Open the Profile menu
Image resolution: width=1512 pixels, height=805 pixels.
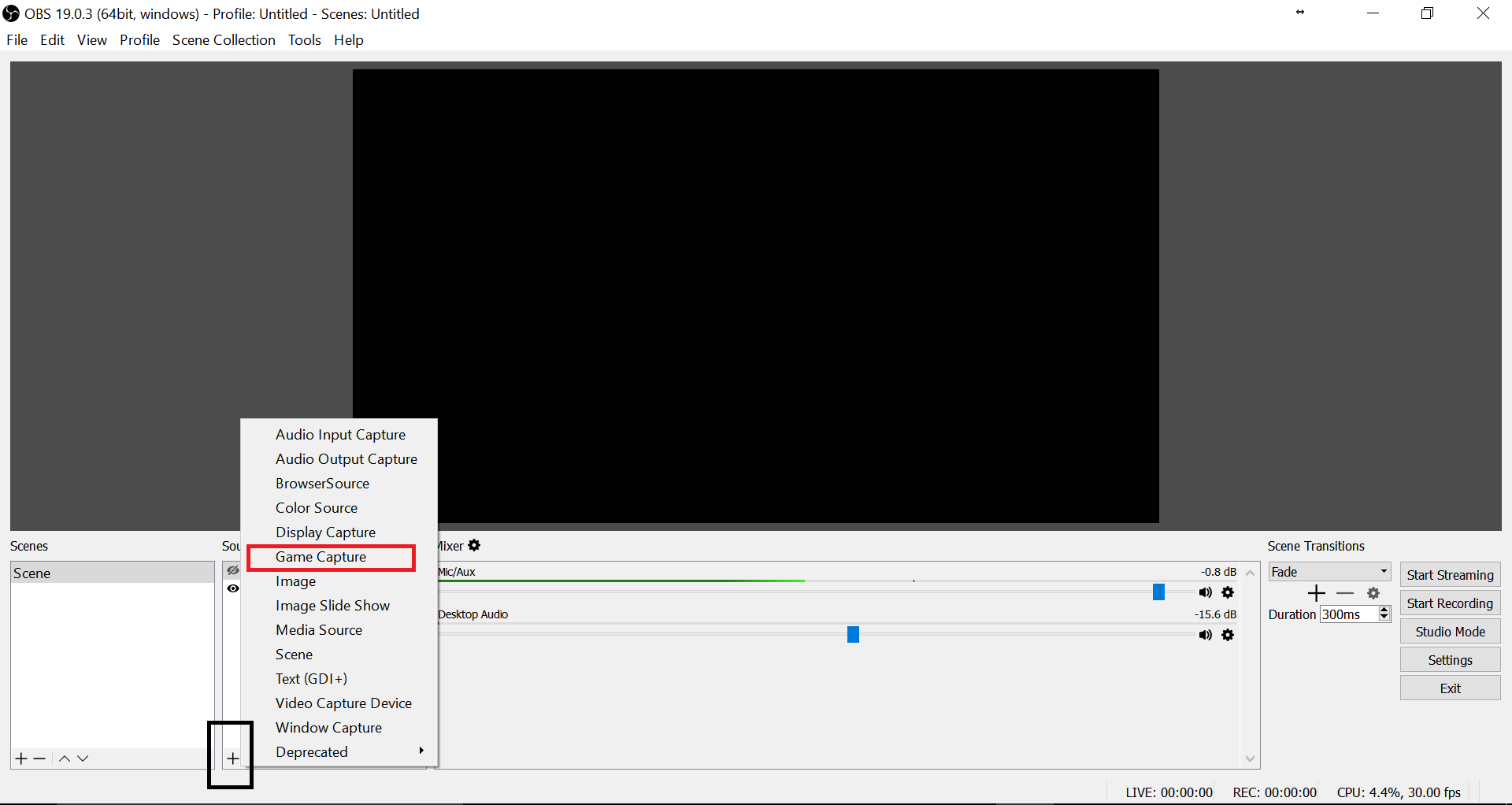pyautogui.click(x=140, y=40)
